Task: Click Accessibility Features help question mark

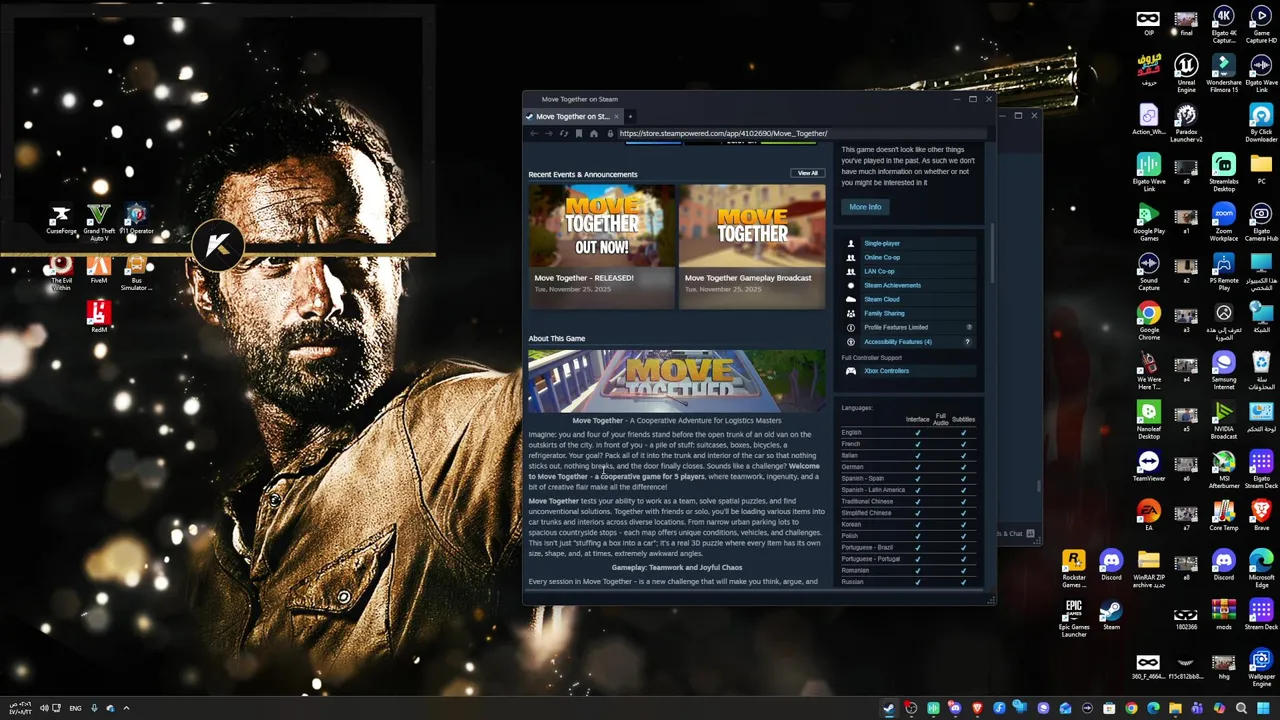Action: 967,342
